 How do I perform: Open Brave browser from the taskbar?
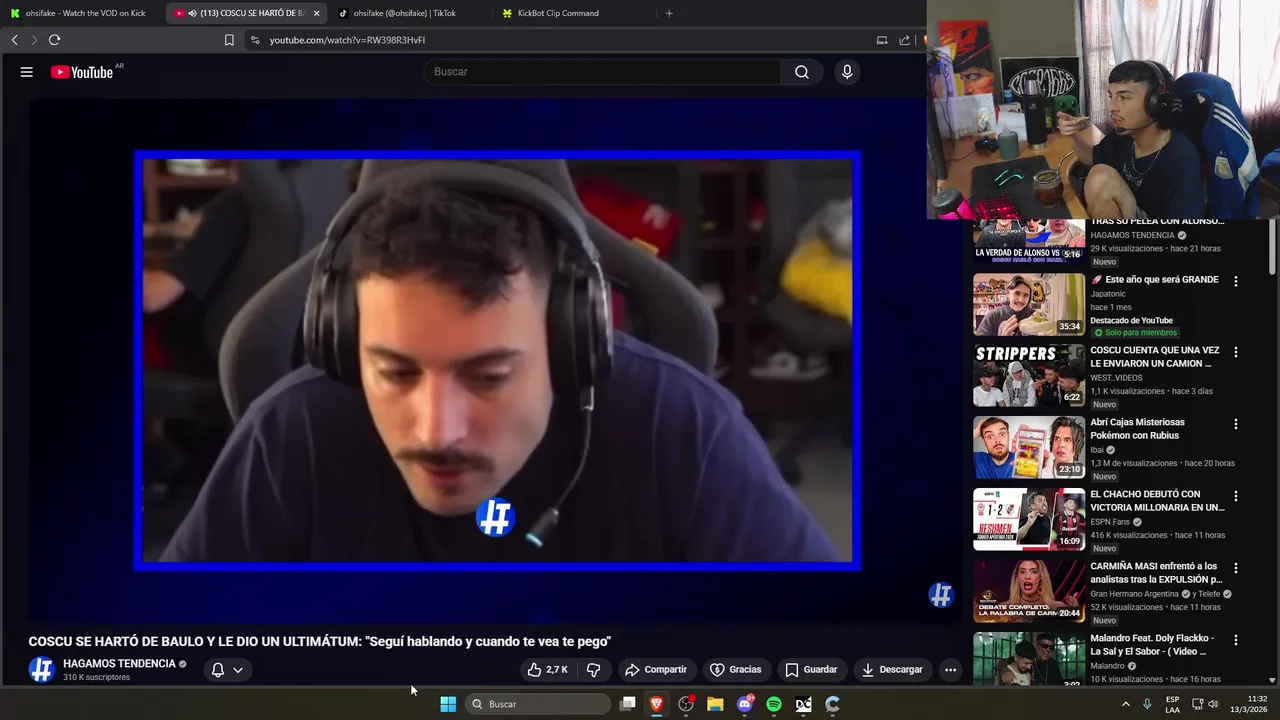click(x=656, y=704)
